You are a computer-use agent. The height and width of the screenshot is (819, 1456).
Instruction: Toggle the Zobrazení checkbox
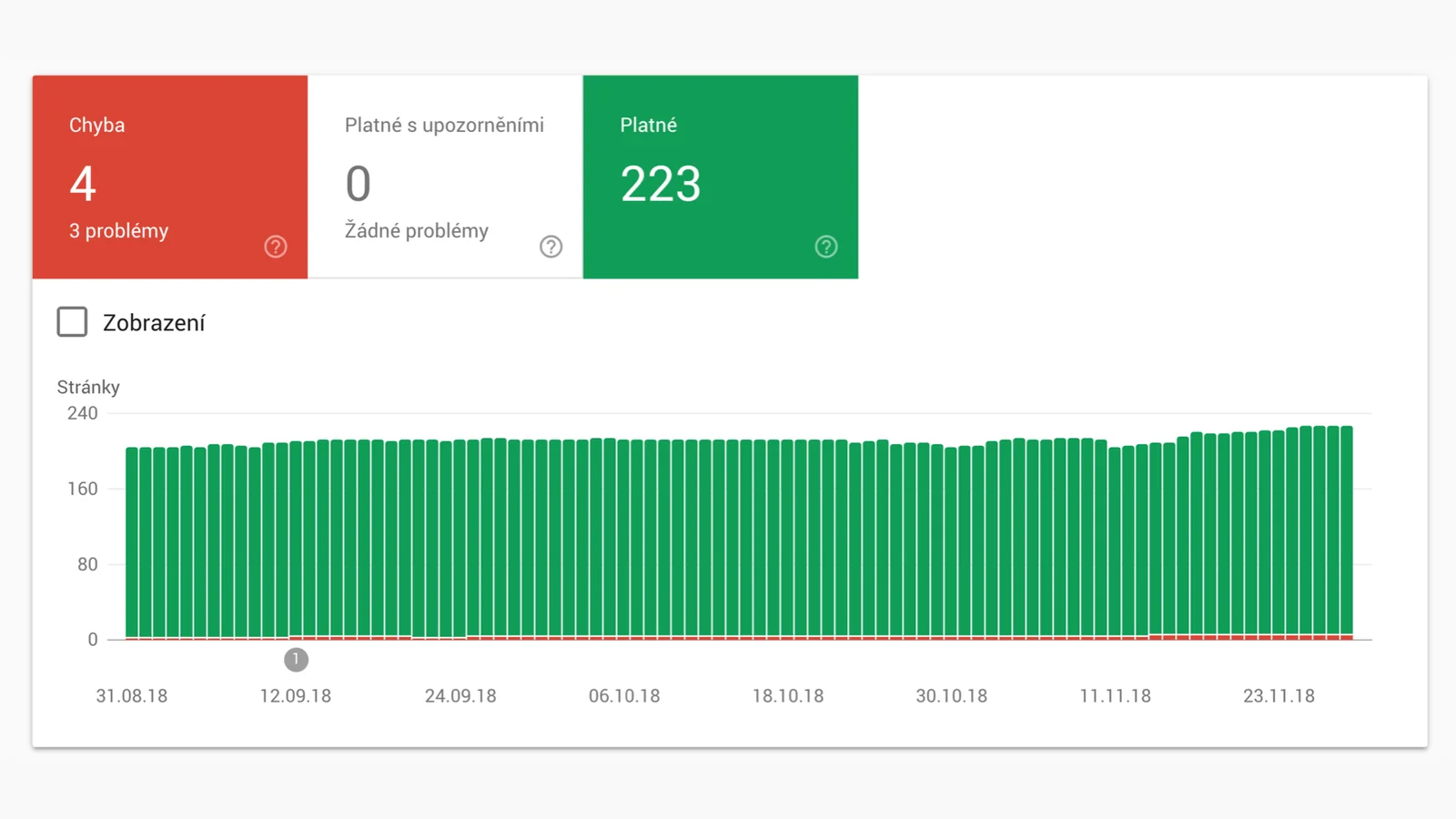pos(73,322)
